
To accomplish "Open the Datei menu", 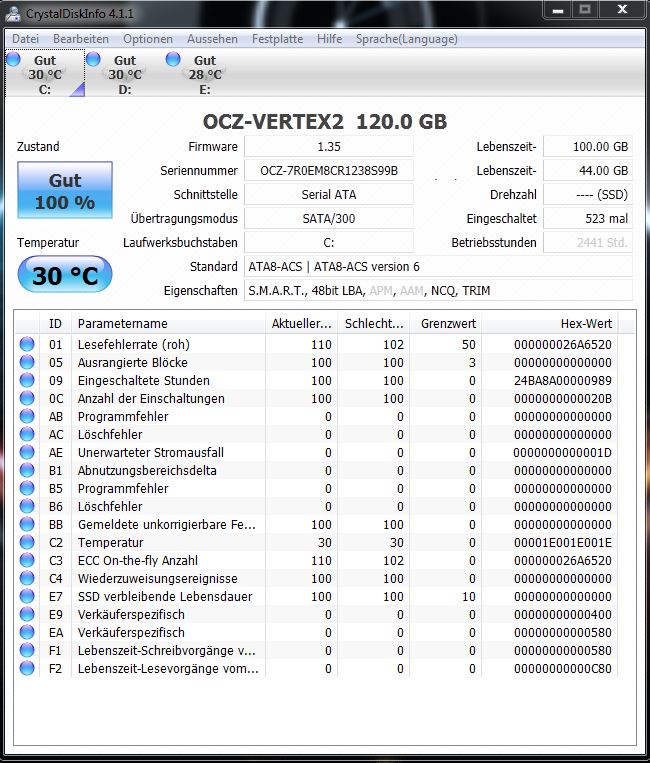I will click(x=25, y=39).
